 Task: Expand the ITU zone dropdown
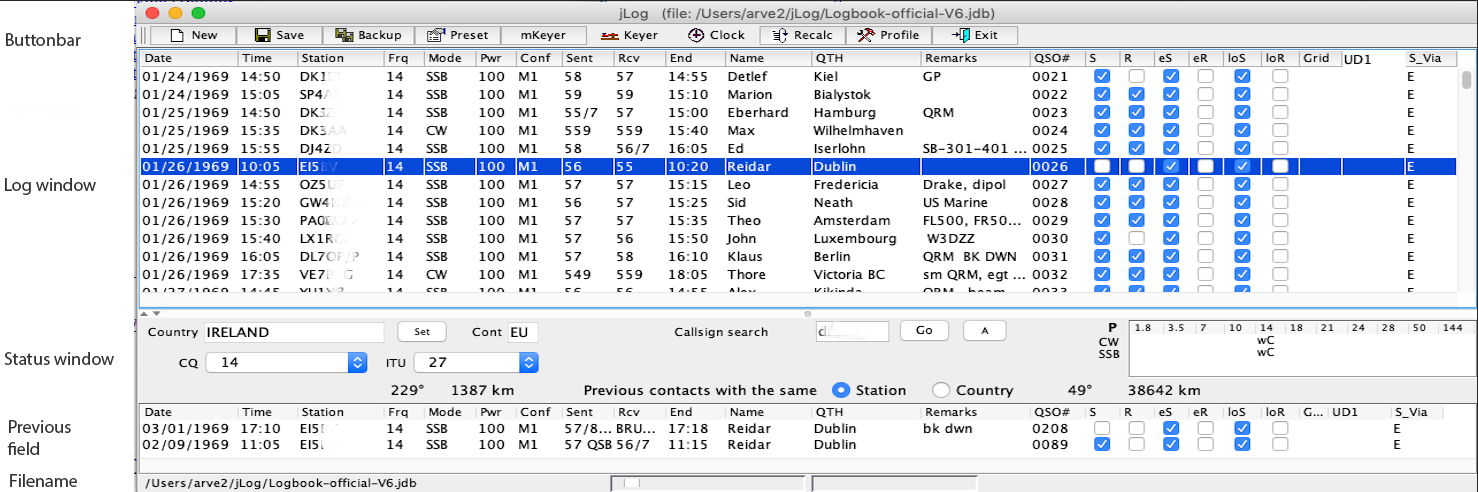(529, 363)
